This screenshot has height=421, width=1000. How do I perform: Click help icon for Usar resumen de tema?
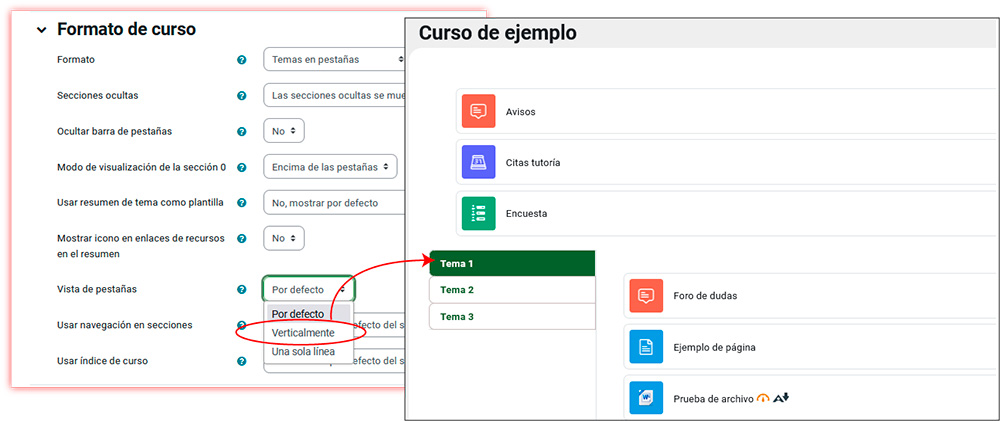tap(242, 203)
